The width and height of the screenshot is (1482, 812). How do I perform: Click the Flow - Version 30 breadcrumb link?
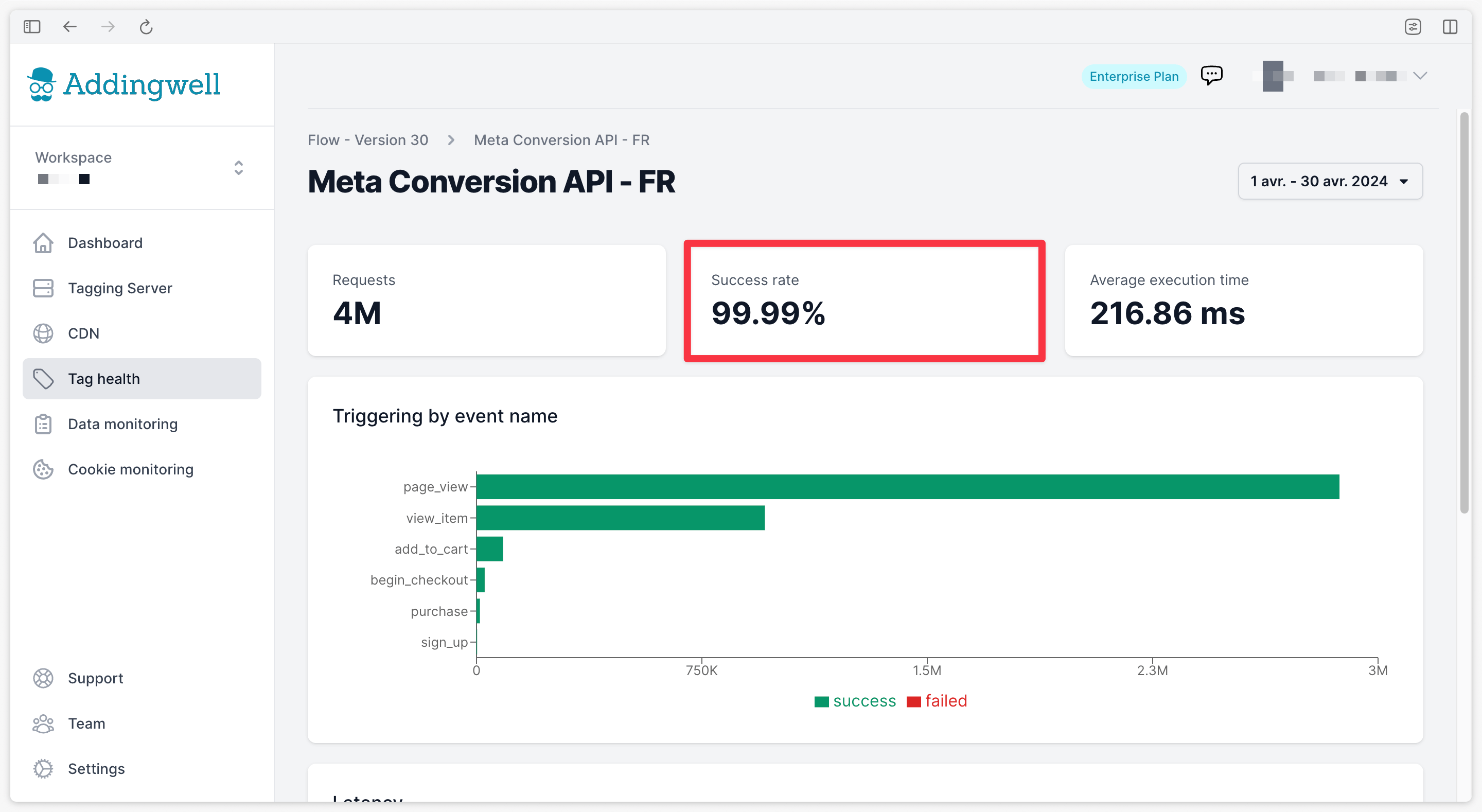(367, 140)
